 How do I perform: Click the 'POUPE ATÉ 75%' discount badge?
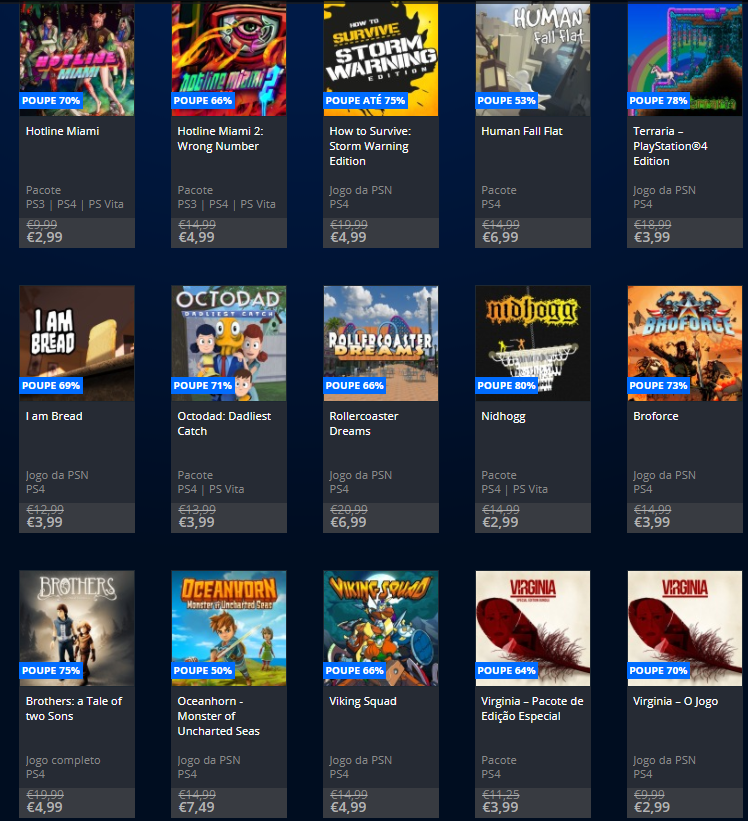click(x=365, y=101)
